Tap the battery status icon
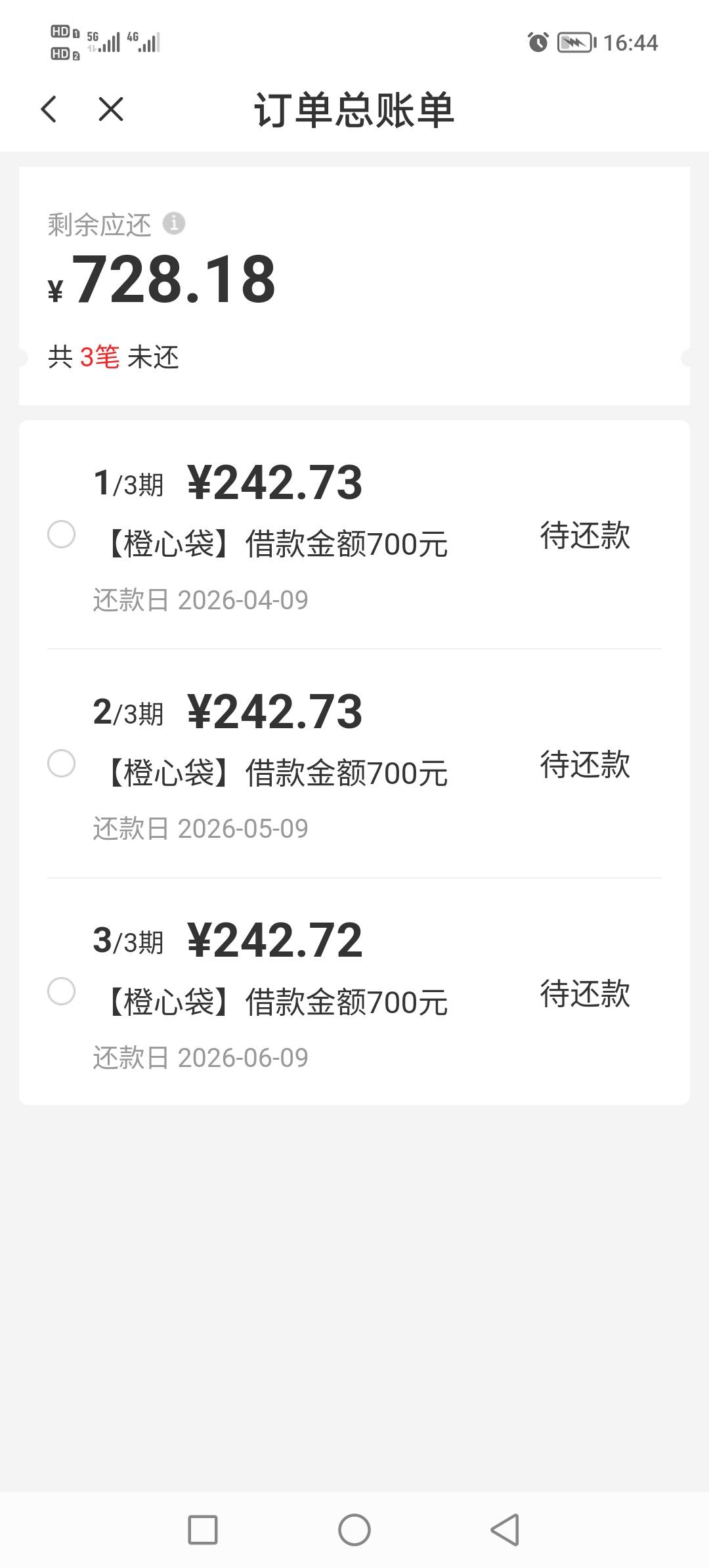 [x=576, y=43]
